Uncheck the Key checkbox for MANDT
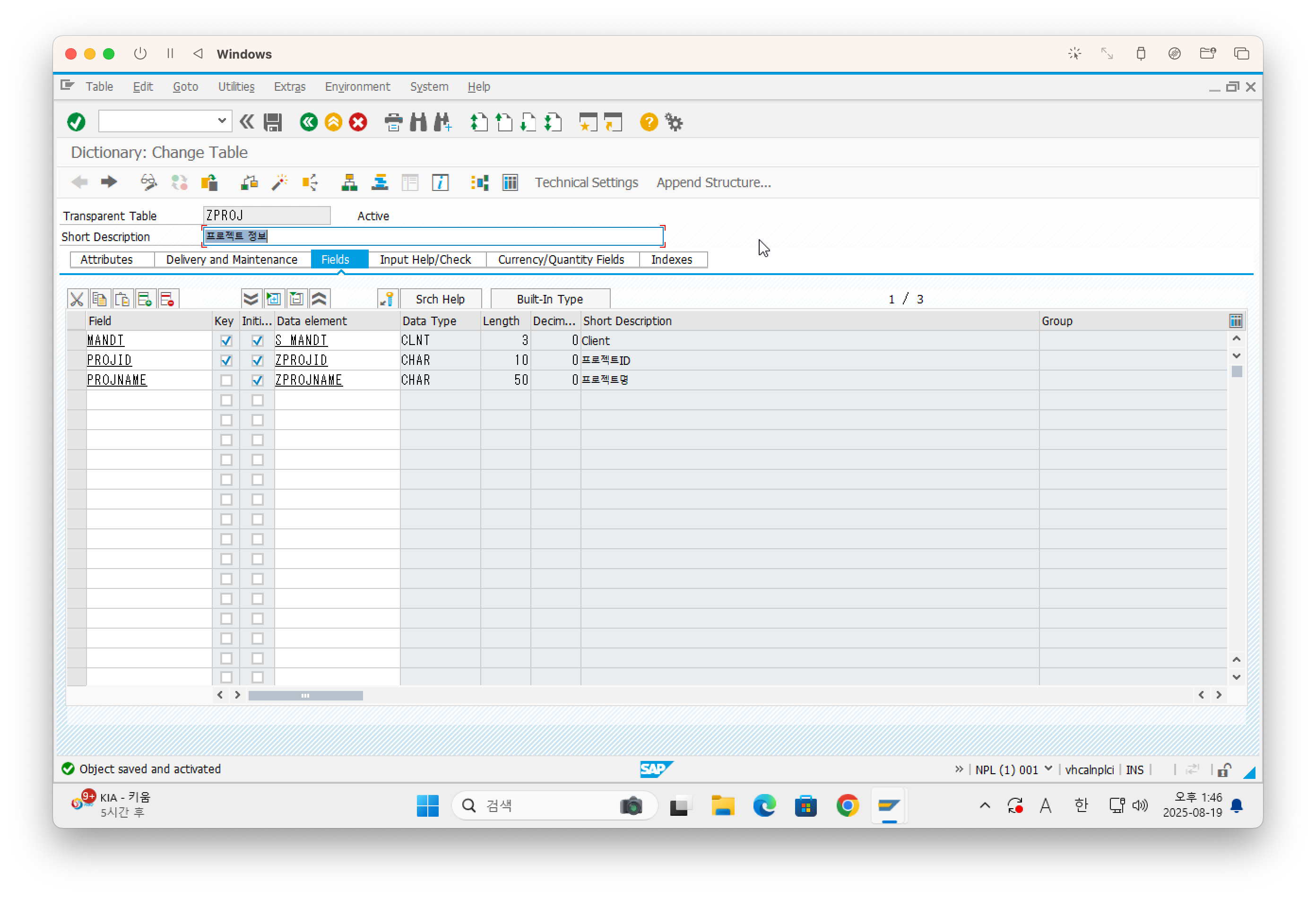The image size is (1316, 898). coord(226,341)
